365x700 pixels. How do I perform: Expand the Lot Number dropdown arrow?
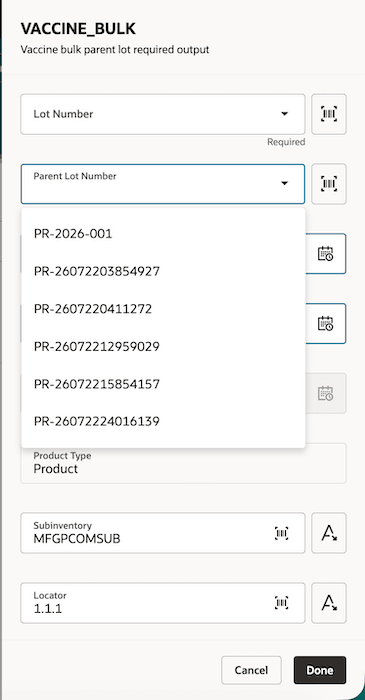(x=284, y=114)
